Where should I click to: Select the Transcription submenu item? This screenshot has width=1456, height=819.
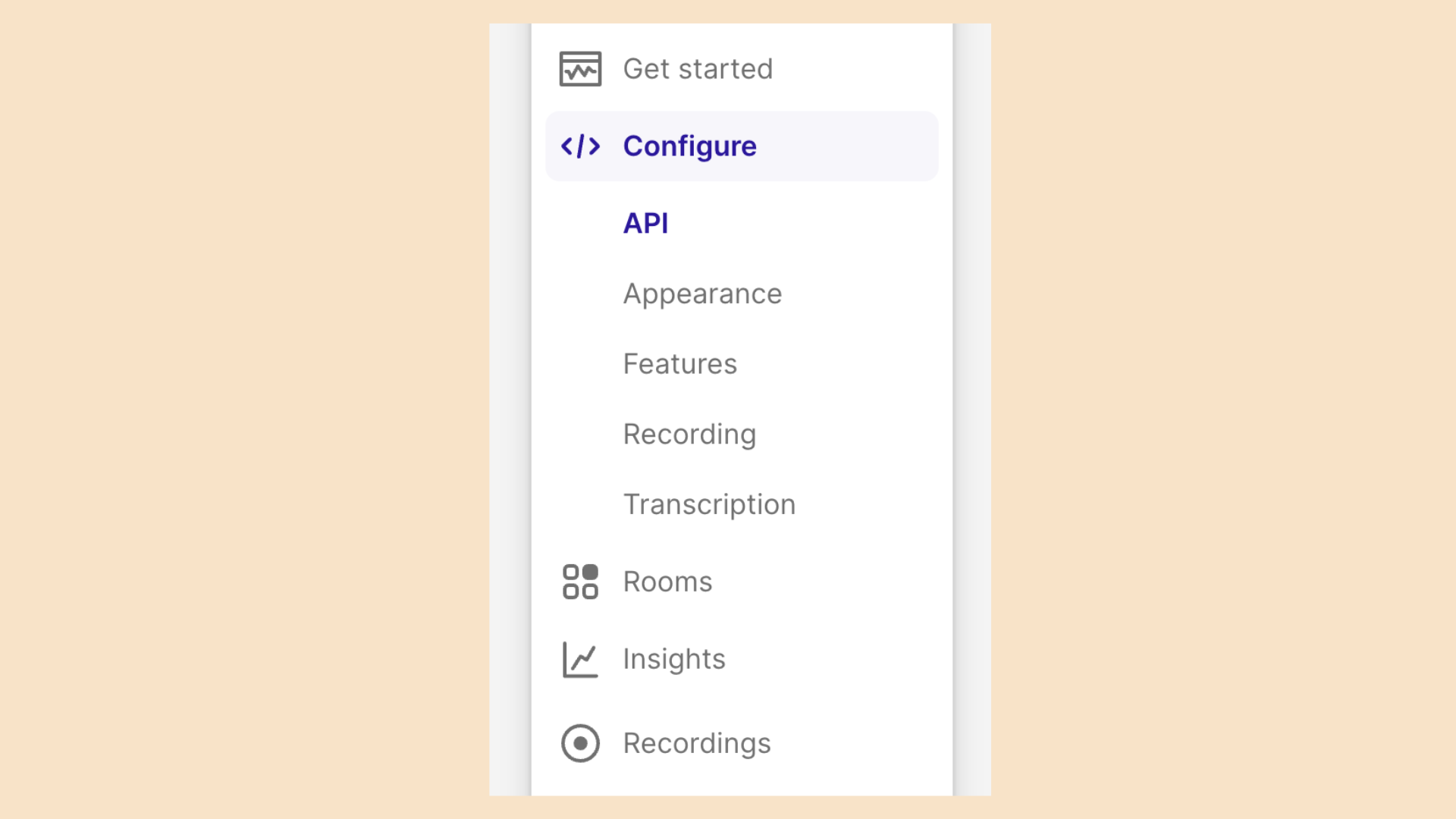[709, 504]
